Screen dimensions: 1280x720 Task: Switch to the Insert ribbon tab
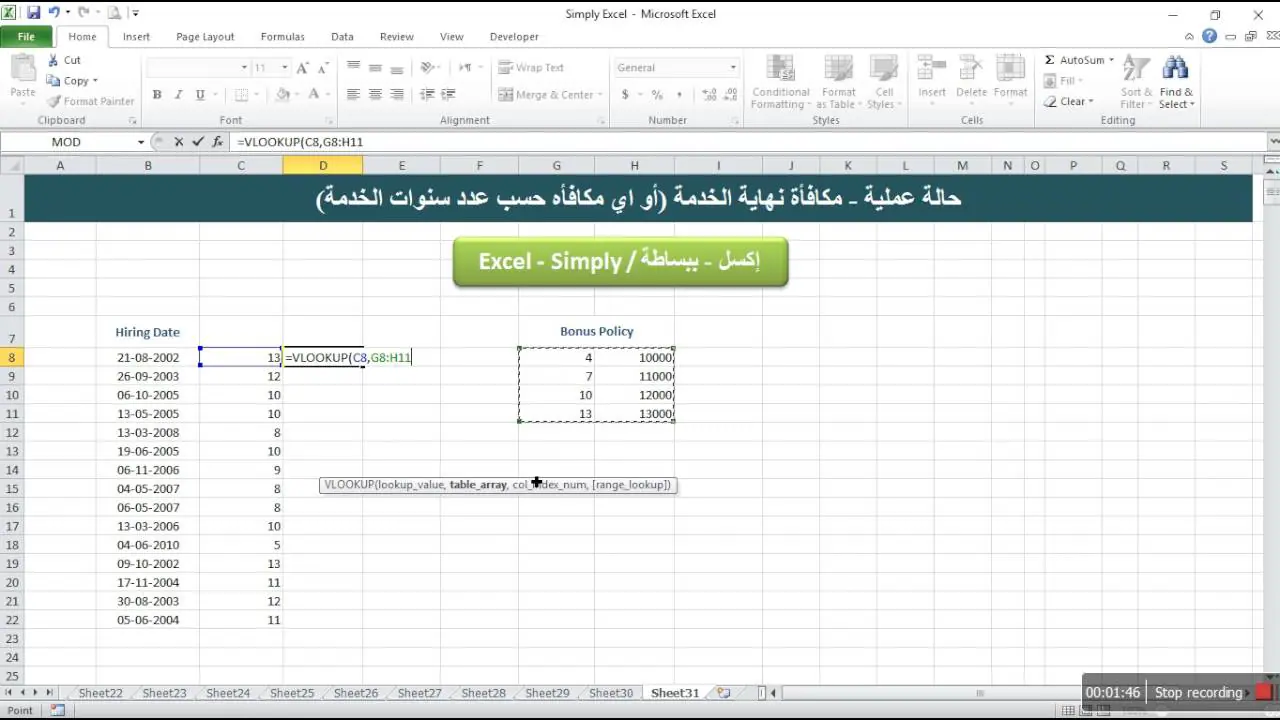point(136,36)
